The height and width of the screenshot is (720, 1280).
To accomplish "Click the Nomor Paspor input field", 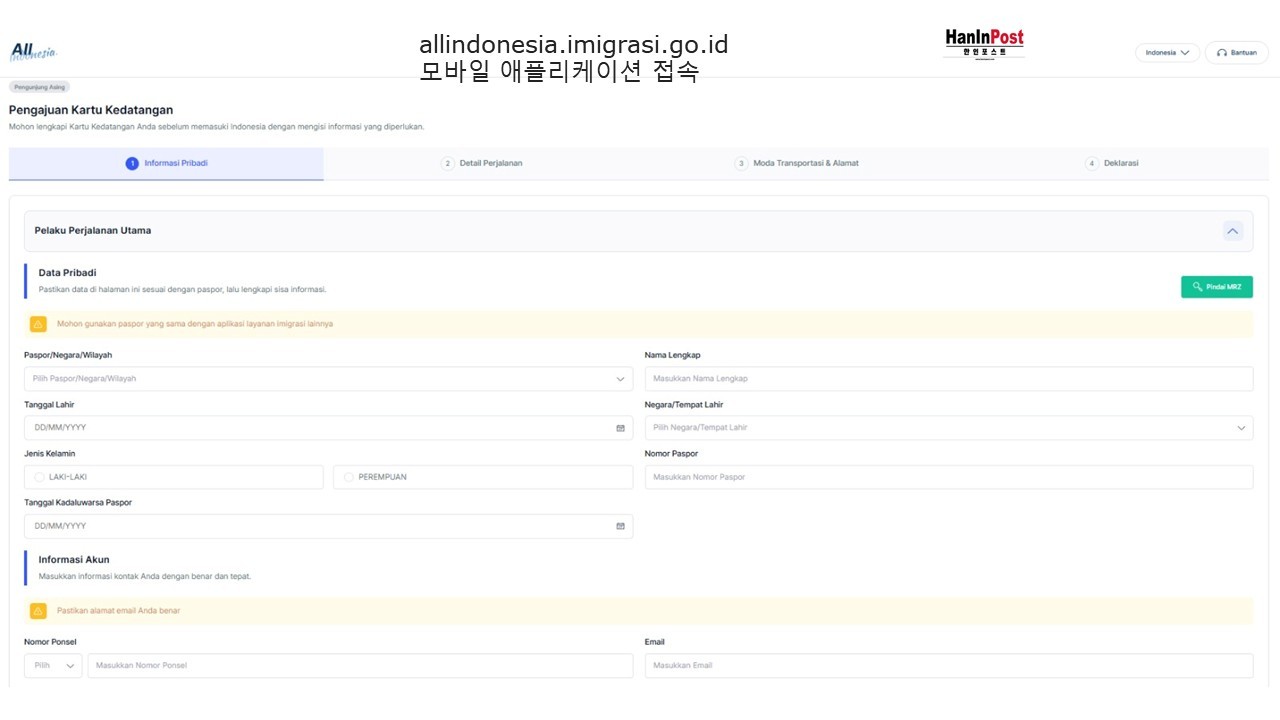I will click(x=948, y=477).
